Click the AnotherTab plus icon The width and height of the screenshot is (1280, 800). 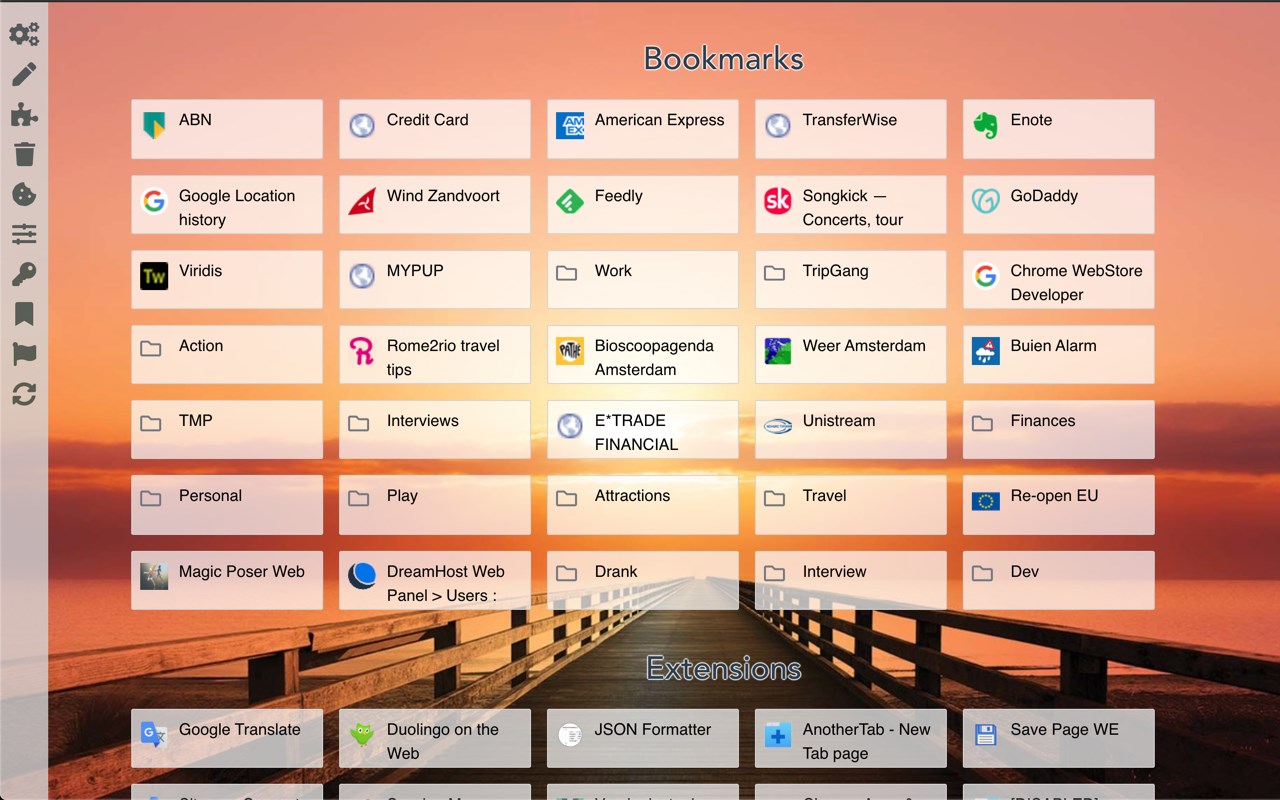(x=778, y=735)
